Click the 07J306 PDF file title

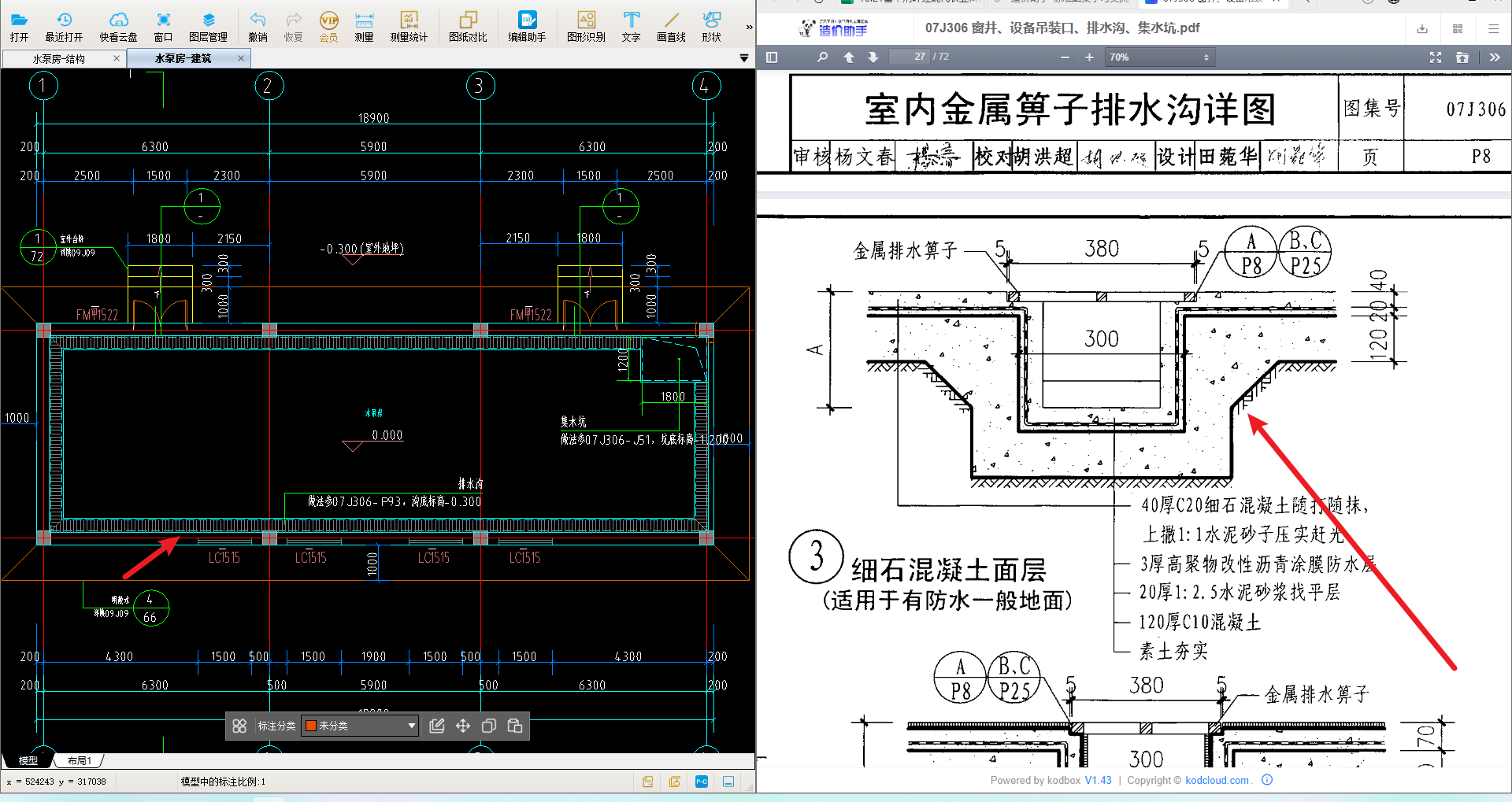[x=1062, y=28]
